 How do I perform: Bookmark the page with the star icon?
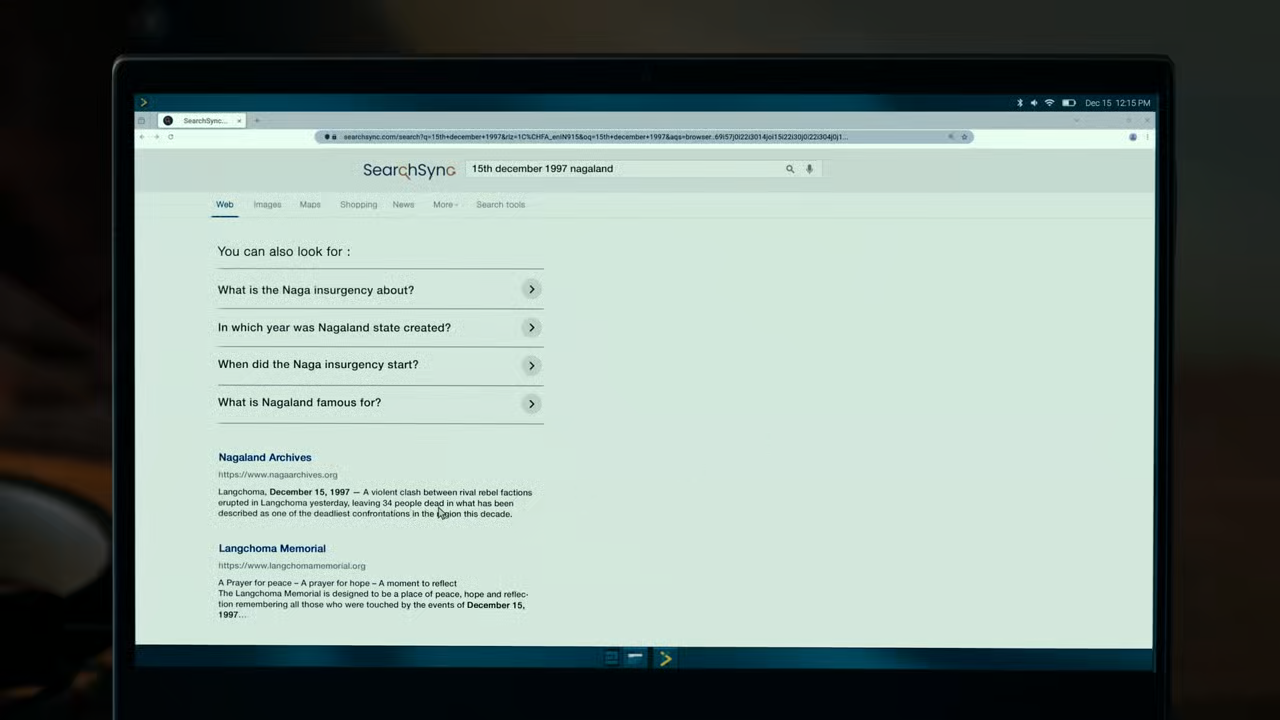point(964,137)
